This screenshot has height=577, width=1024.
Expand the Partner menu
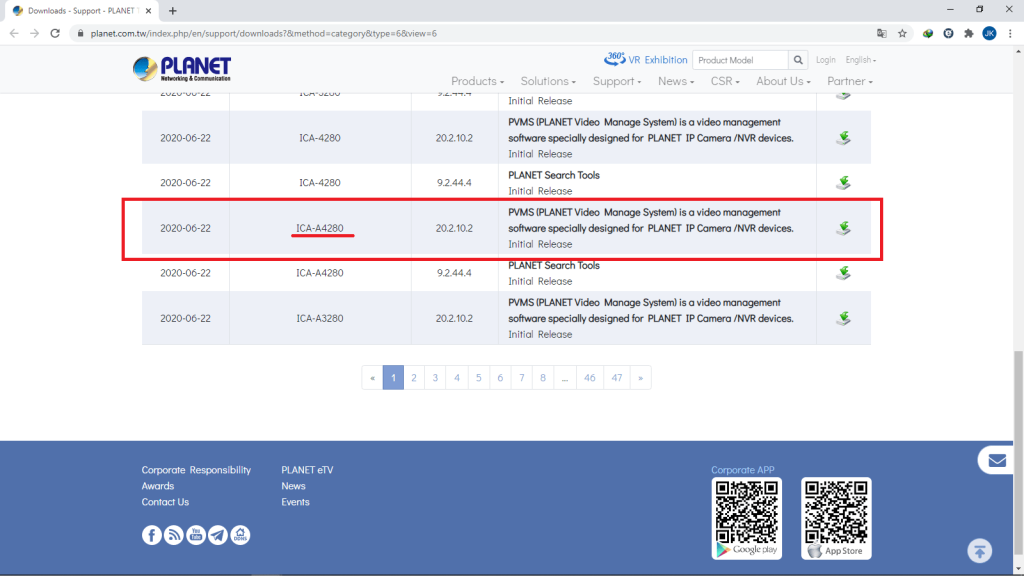(850, 81)
